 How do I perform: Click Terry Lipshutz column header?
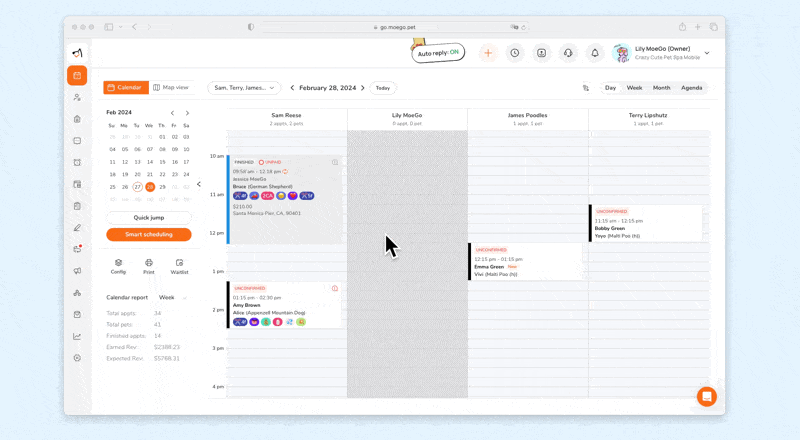pos(648,119)
